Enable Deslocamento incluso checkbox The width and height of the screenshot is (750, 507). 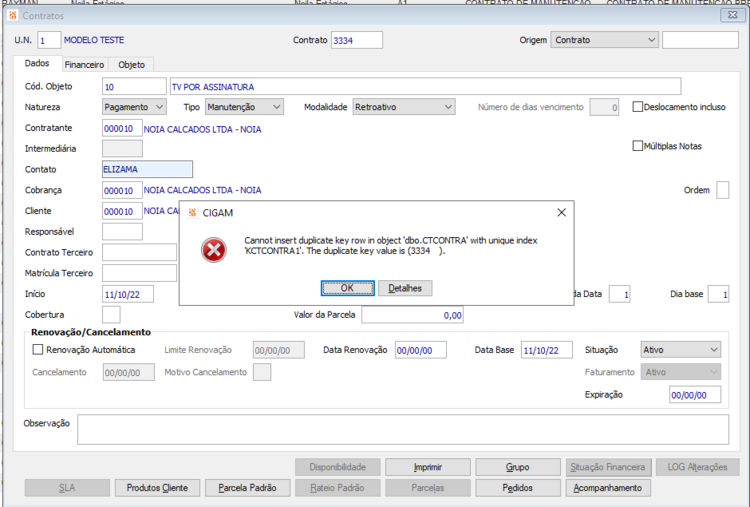click(638, 107)
